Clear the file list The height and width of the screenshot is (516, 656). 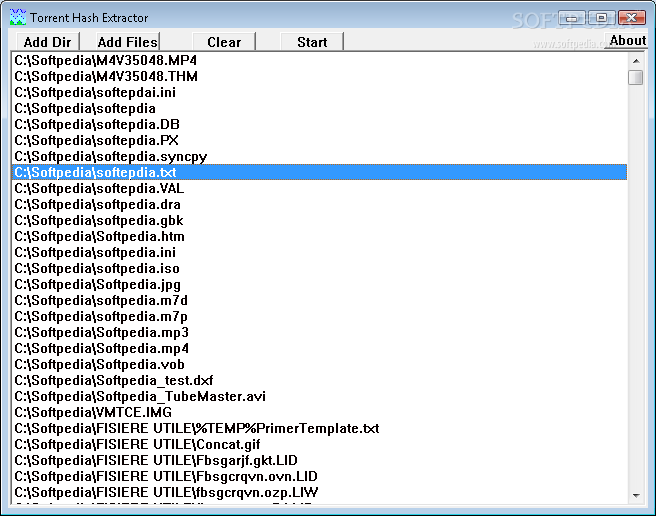[x=224, y=42]
